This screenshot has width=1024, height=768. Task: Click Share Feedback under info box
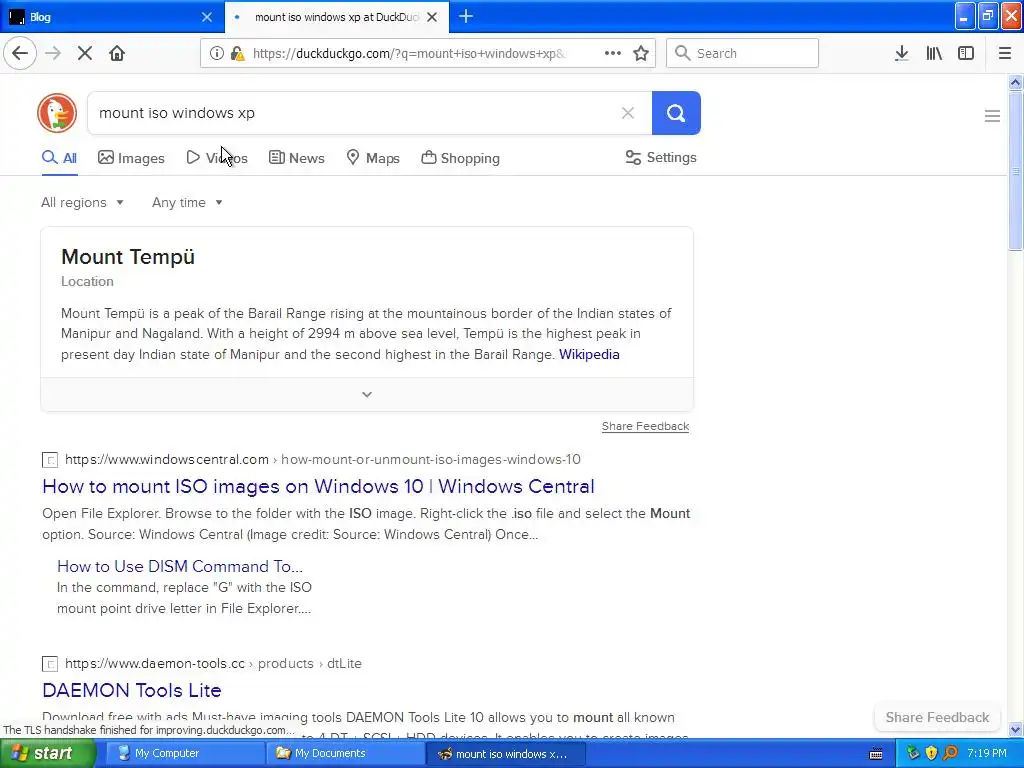[645, 426]
